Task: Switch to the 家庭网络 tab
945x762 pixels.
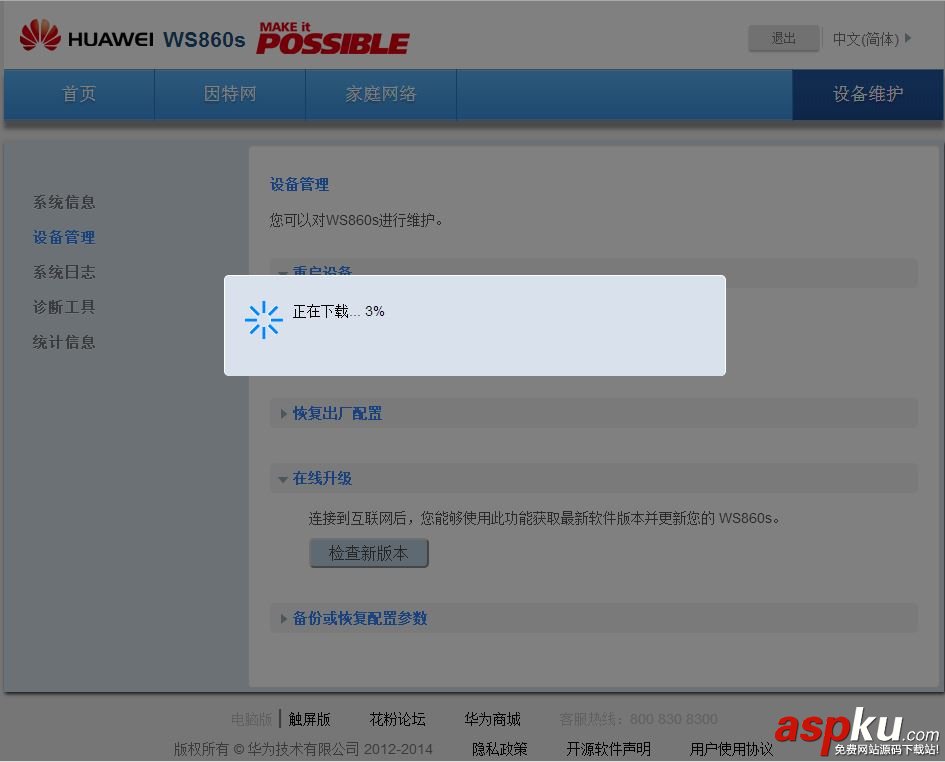Action: (380, 94)
